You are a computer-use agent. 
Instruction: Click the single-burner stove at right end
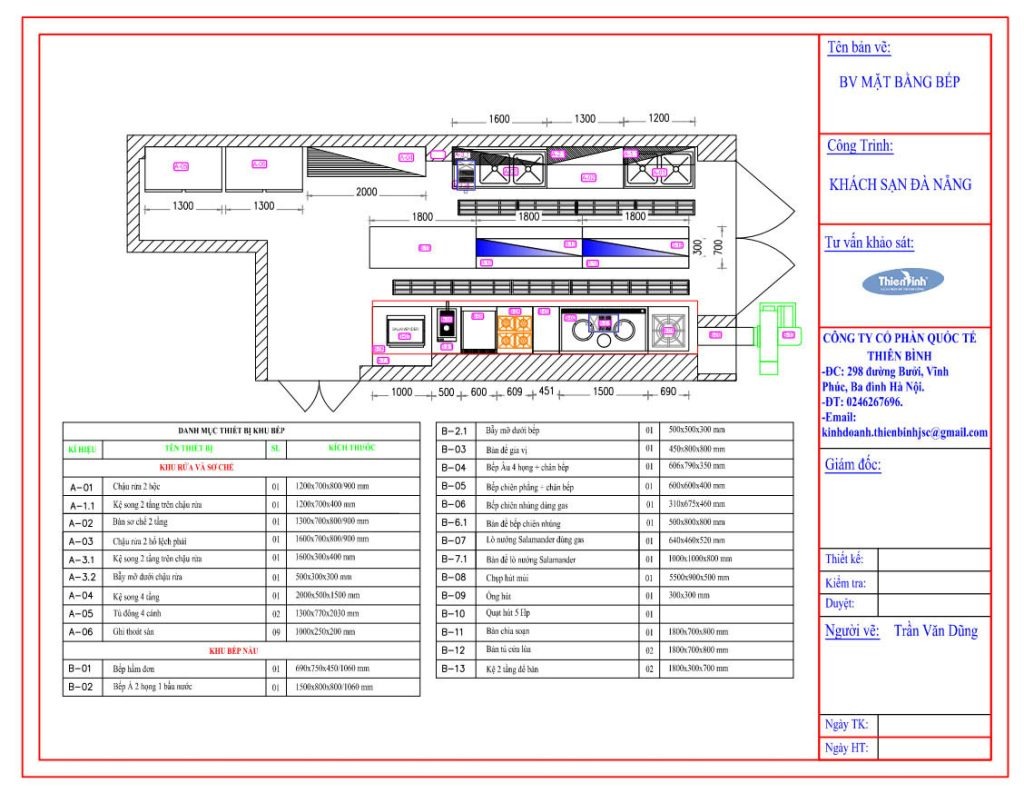(669, 329)
